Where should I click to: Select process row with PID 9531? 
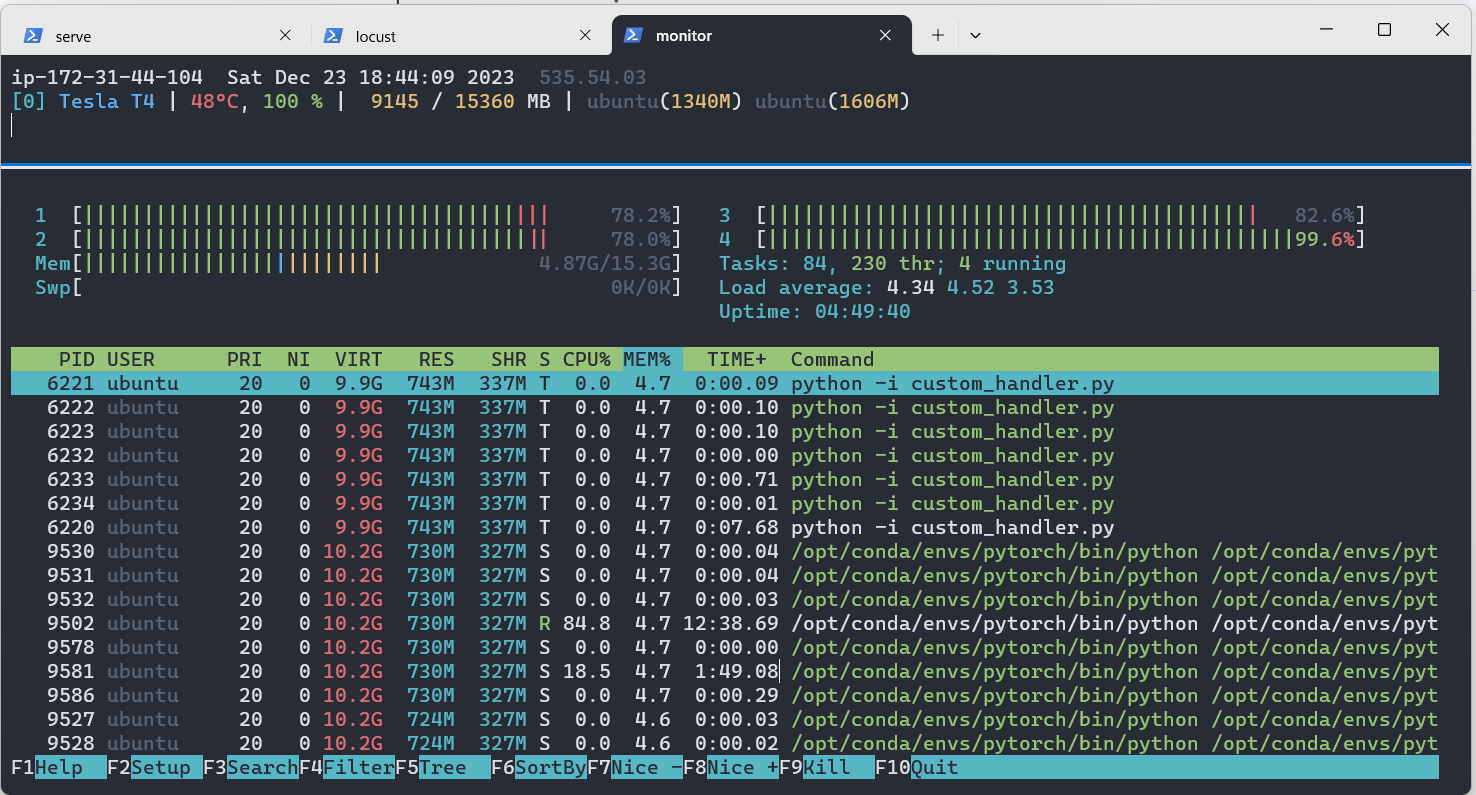pyautogui.click(x=725, y=575)
